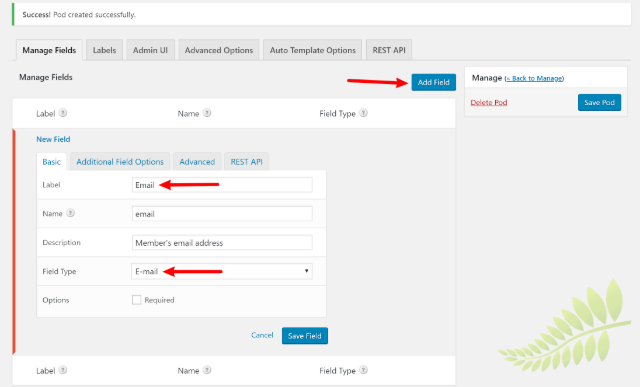The image size is (640, 387).
Task: Open the Admin UI tab
Action: pos(150,50)
